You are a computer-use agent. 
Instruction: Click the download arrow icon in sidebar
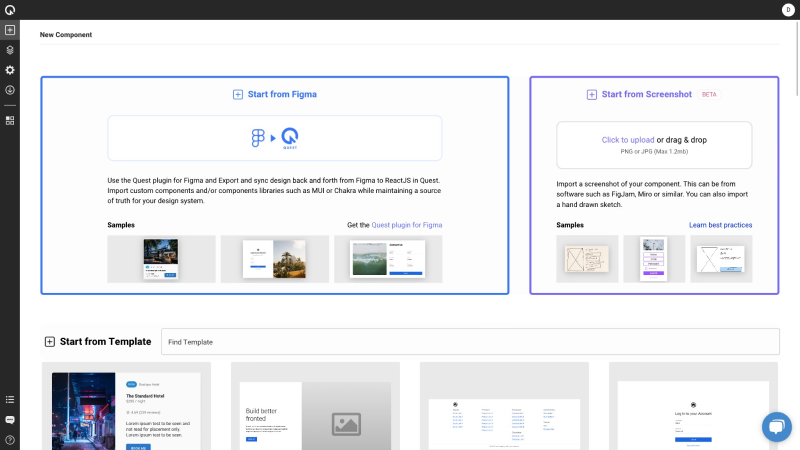coord(10,90)
